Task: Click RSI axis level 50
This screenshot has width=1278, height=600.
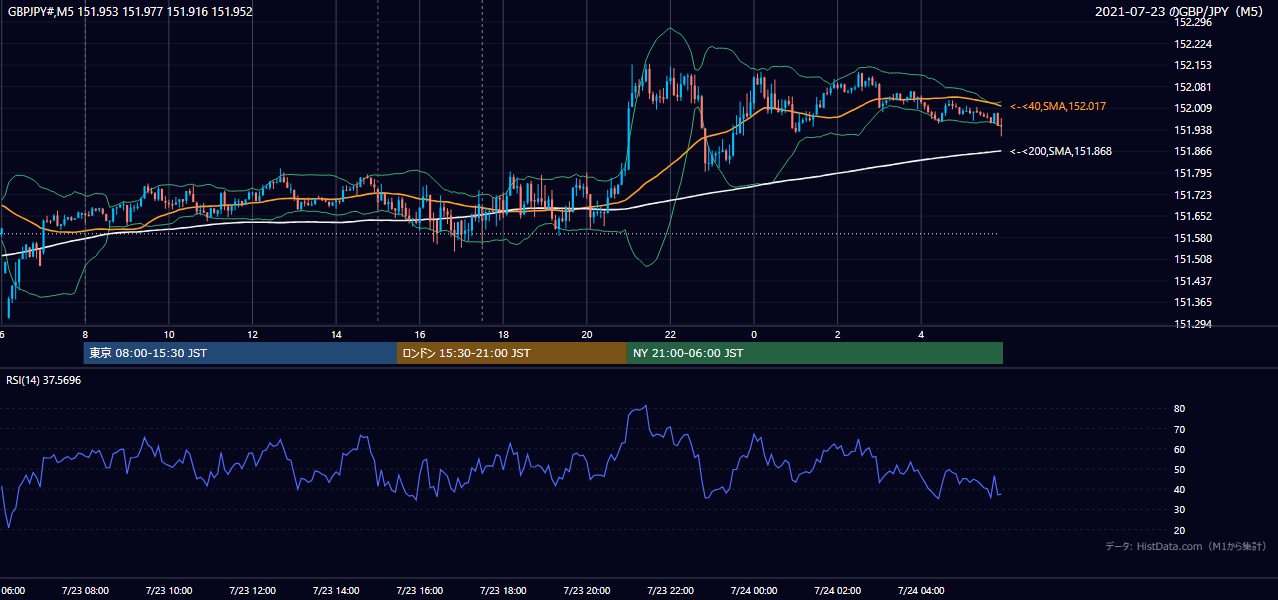Action: [1180, 469]
